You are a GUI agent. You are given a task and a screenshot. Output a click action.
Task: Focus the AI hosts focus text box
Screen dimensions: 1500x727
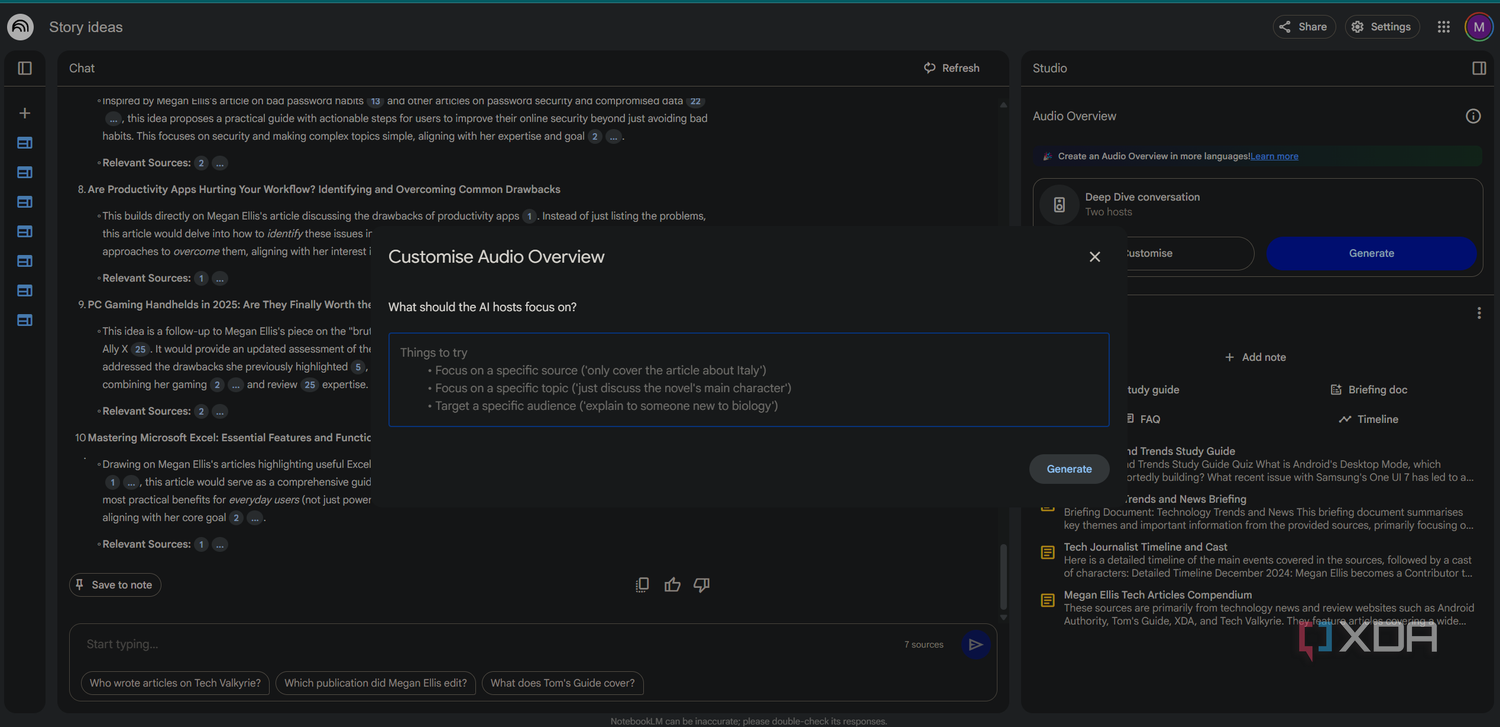749,380
